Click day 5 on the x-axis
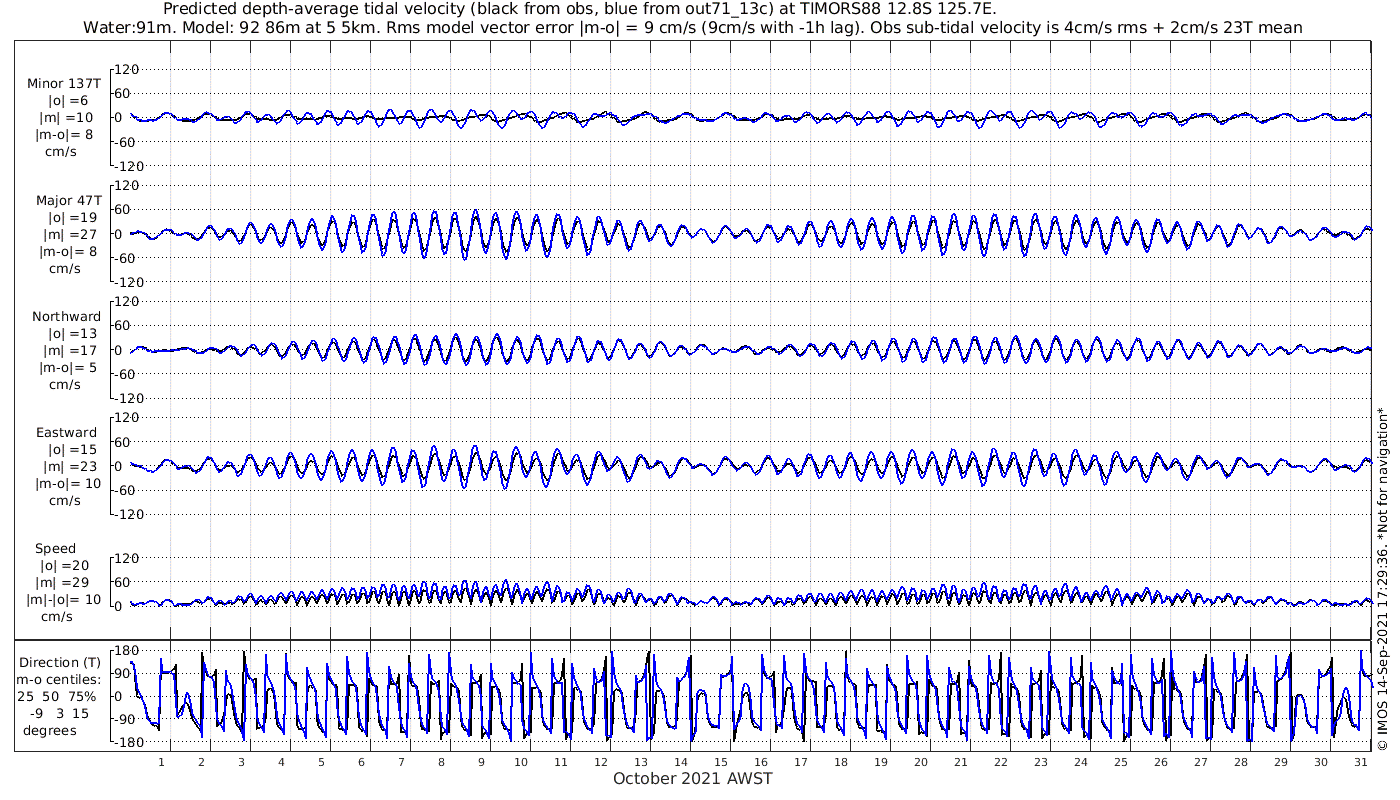Viewport: 1400px width, 800px height. (321, 762)
